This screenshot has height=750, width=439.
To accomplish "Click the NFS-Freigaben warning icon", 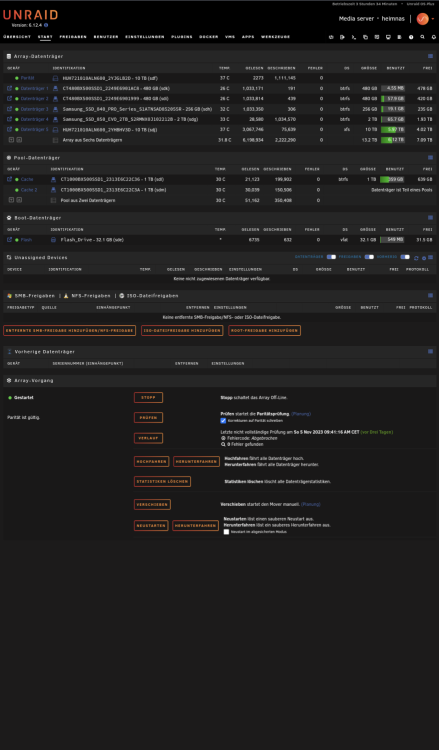I will click(66, 296).
